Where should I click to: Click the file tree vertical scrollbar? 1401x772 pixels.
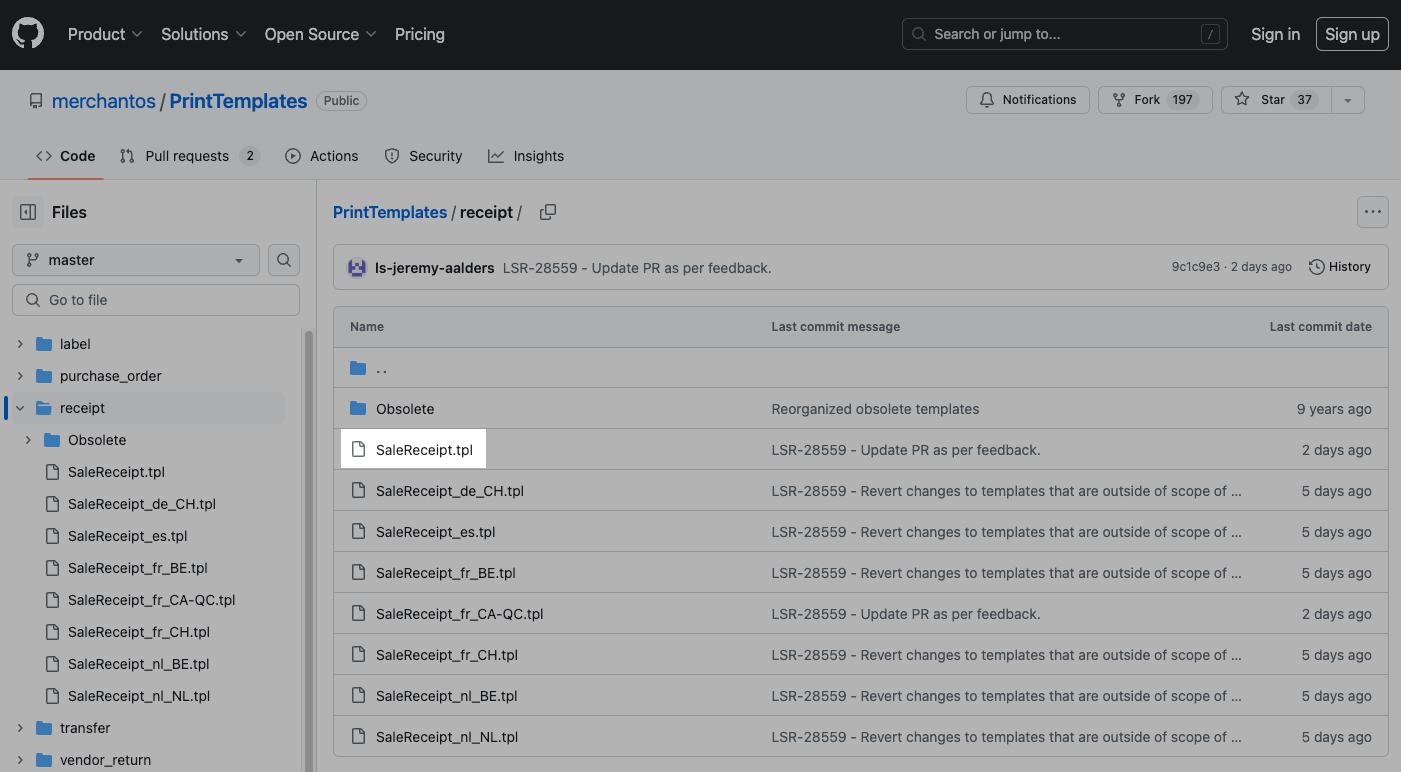(x=308, y=550)
